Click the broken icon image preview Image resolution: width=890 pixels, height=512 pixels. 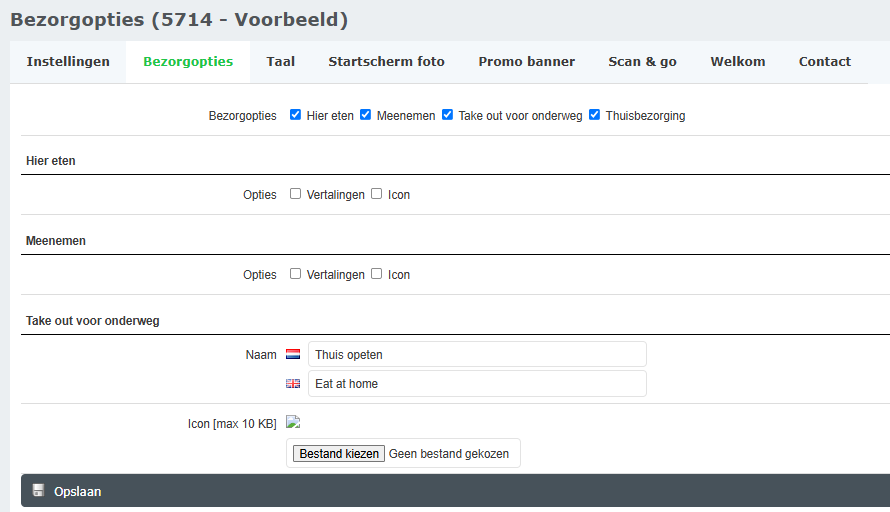point(293,422)
